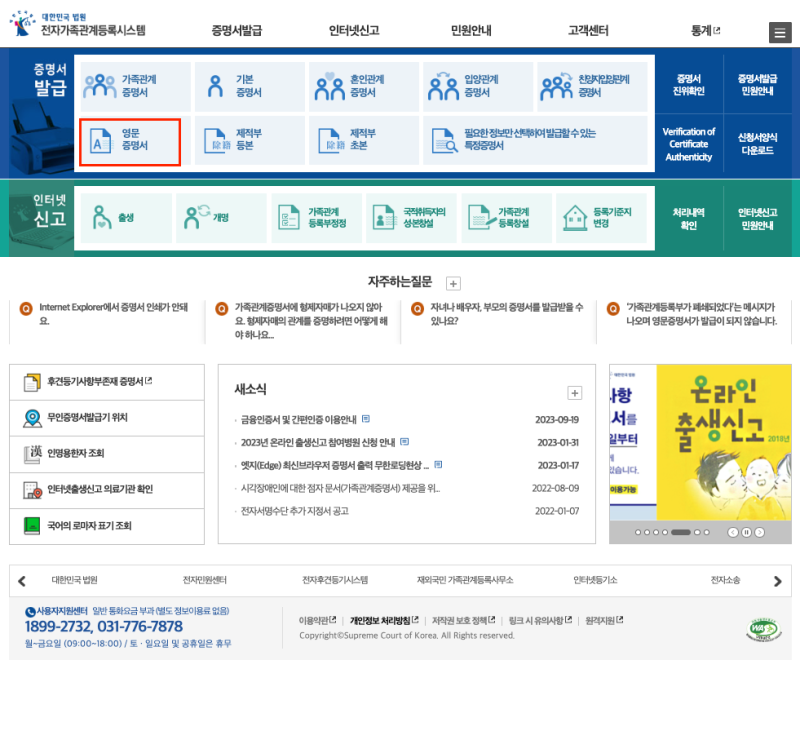
Task: Expand 자주하는질문 with the plus button
Action: pos(453,284)
